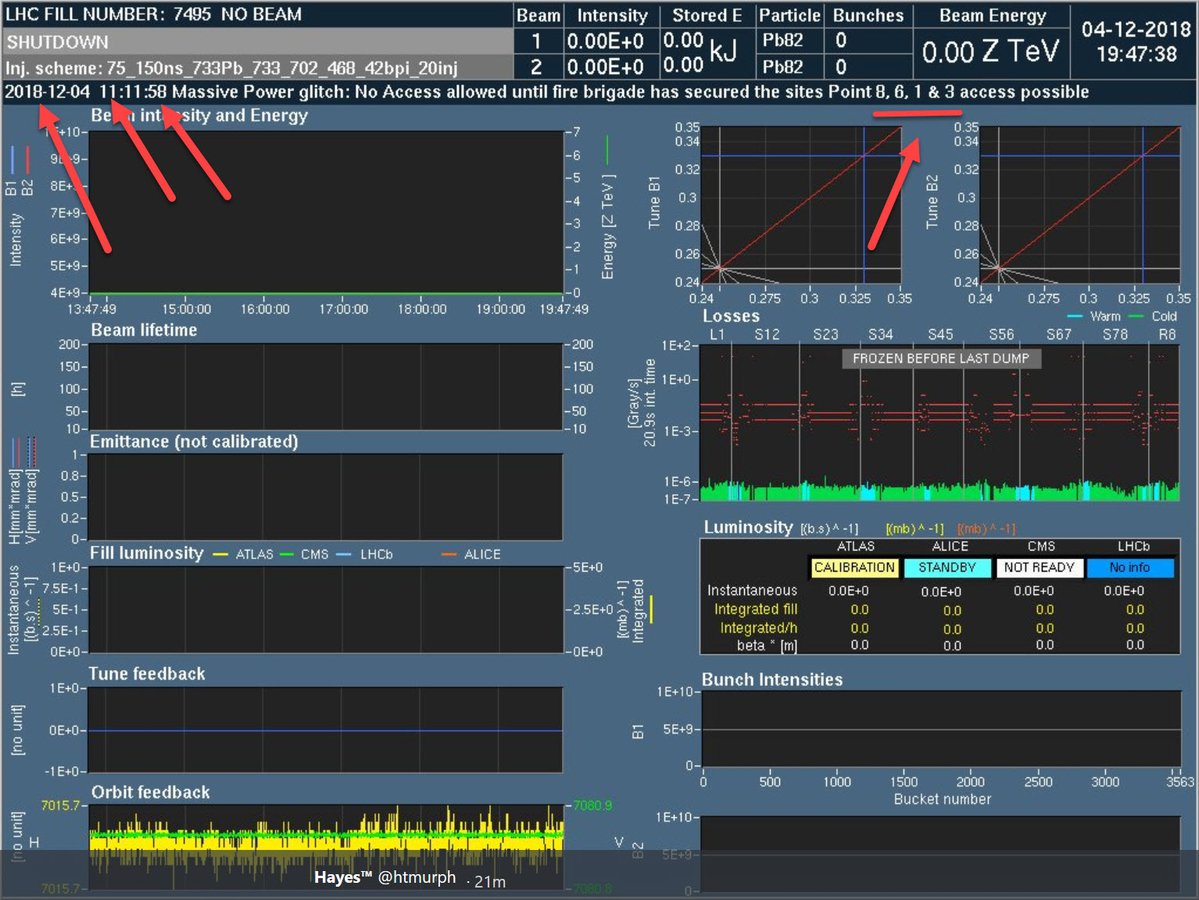Image resolution: width=1199 pixels, height=900 pixels.
Task: Select the "Integrated/h" row label
Action: tap(759, 628)
